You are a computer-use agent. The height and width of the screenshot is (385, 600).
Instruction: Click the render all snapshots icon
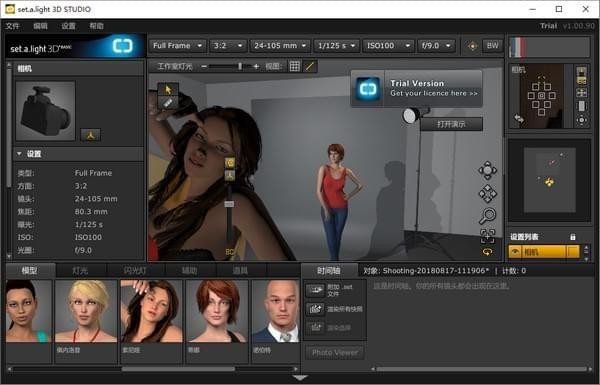click(315, 309)
